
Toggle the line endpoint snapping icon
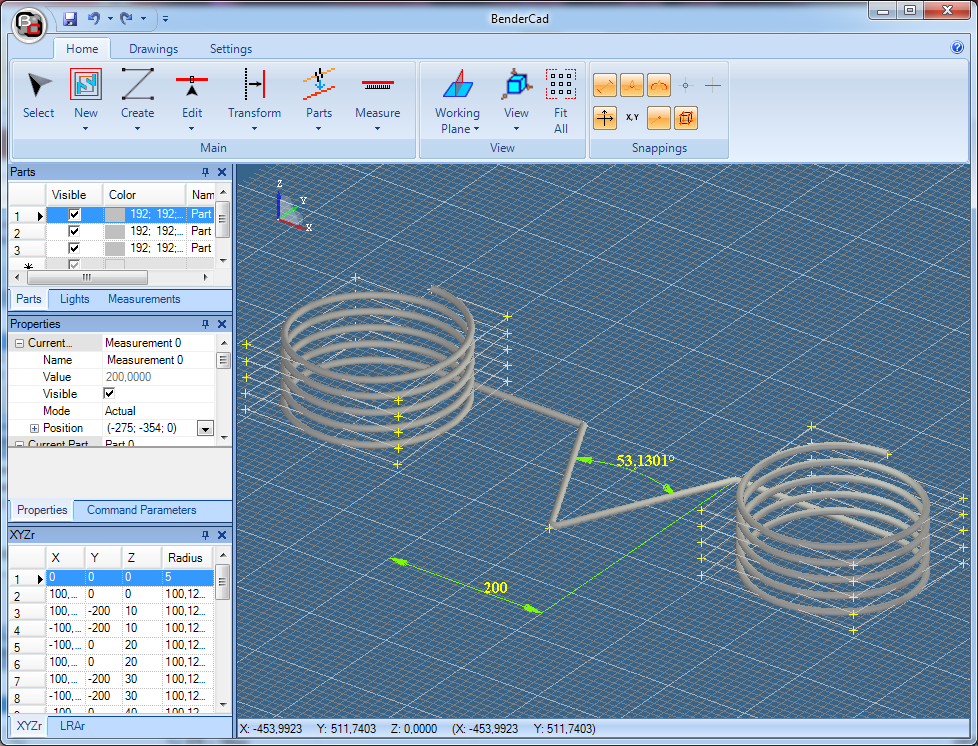tap(605, 85)
